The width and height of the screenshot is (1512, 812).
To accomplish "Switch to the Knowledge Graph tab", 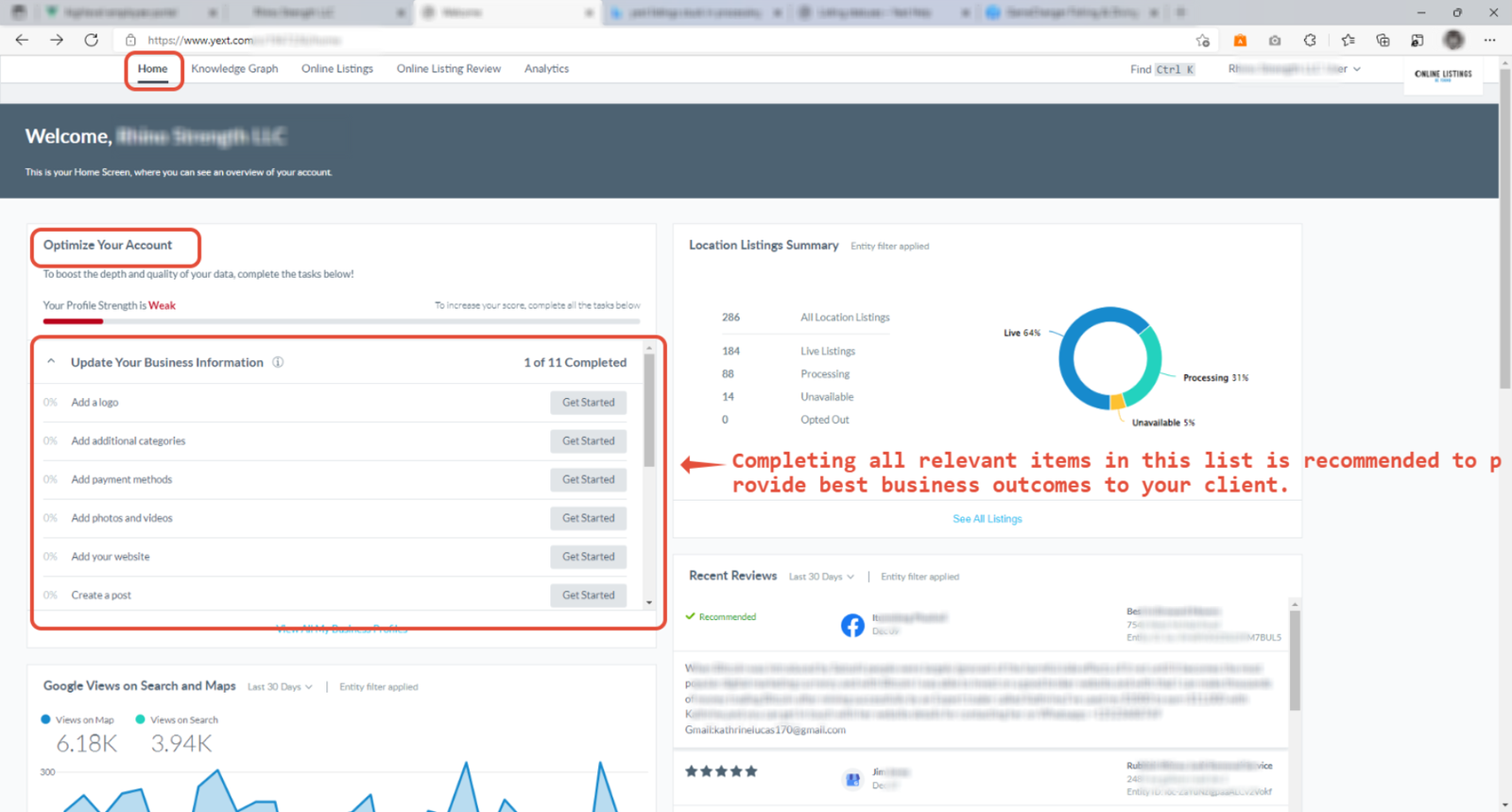I will (x=234, y=69).
